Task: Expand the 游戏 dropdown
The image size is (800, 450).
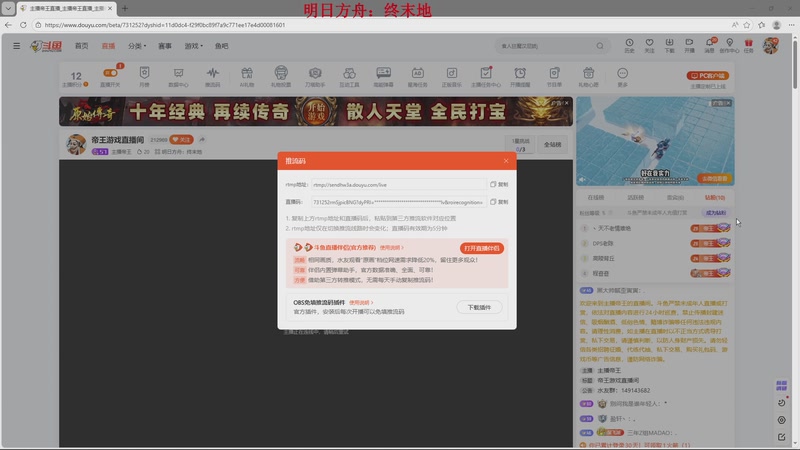Action: pyautogui.click(x=193, y=46)
